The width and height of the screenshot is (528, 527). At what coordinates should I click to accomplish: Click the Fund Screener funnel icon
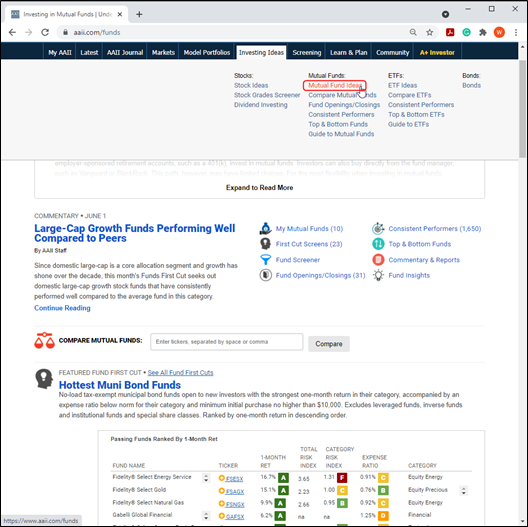(x=266, y=260)
